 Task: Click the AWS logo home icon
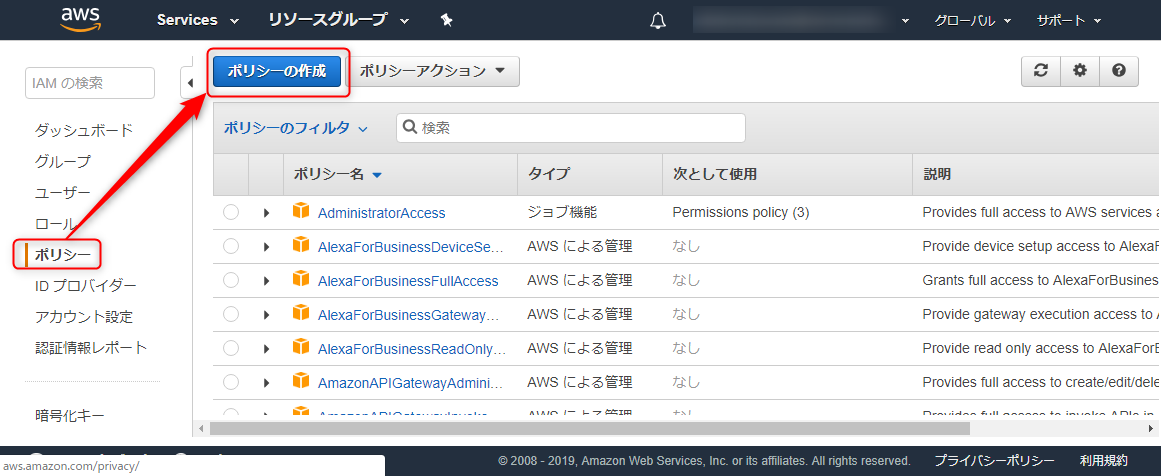pyautogui.click(x=80, y=20)
